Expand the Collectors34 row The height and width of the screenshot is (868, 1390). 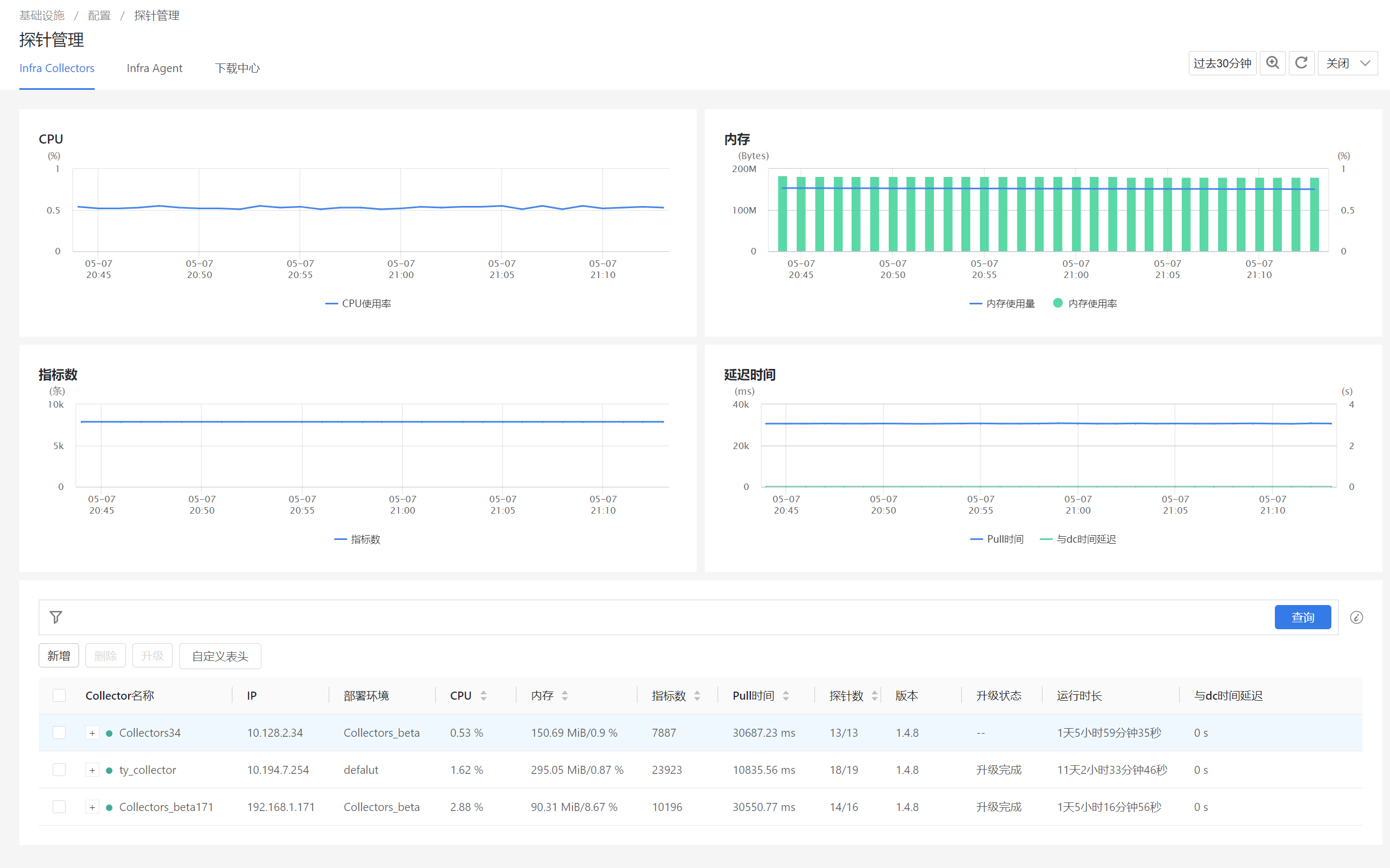(92, 733)
